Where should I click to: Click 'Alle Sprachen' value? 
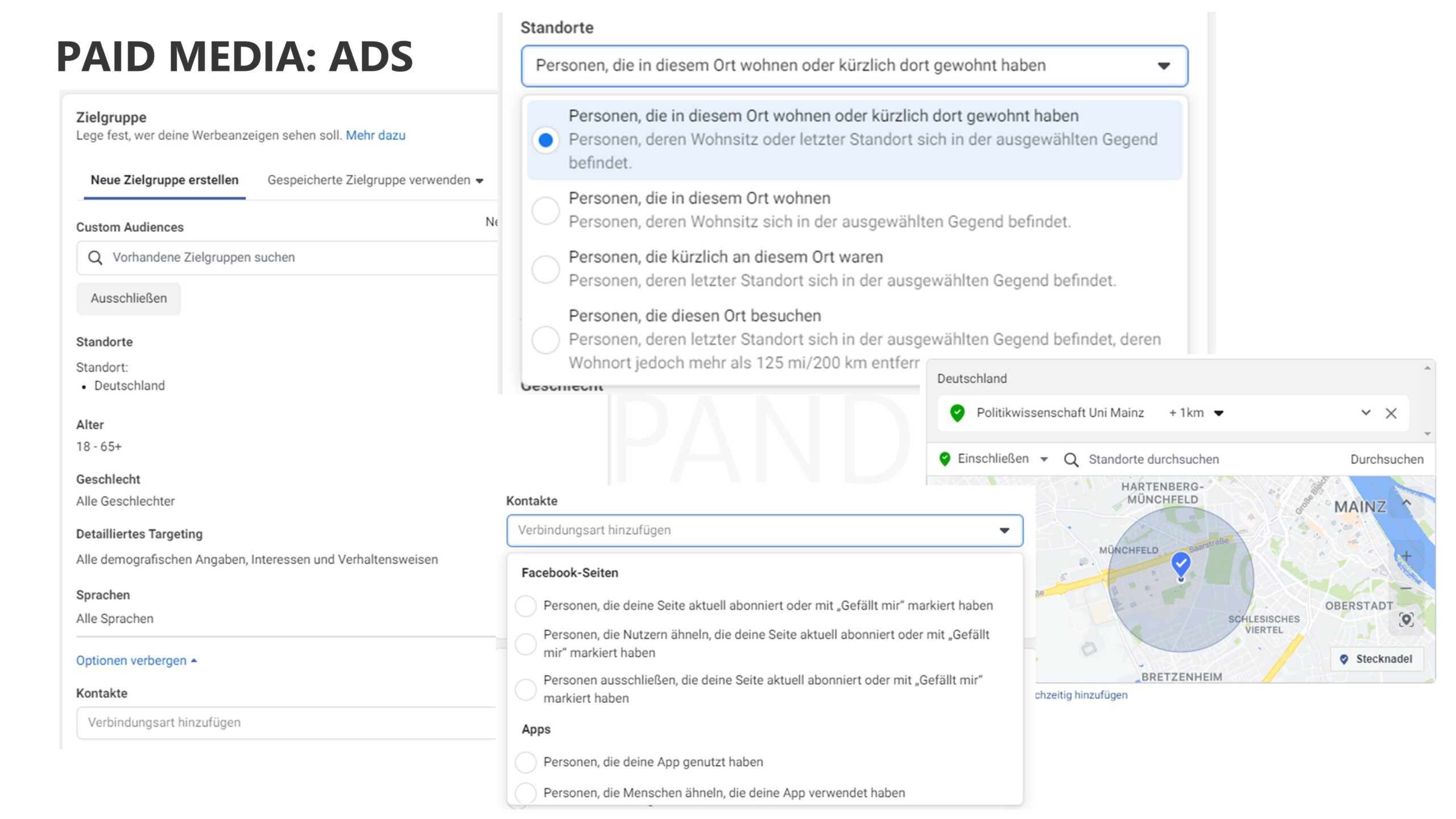coord(114,619)
